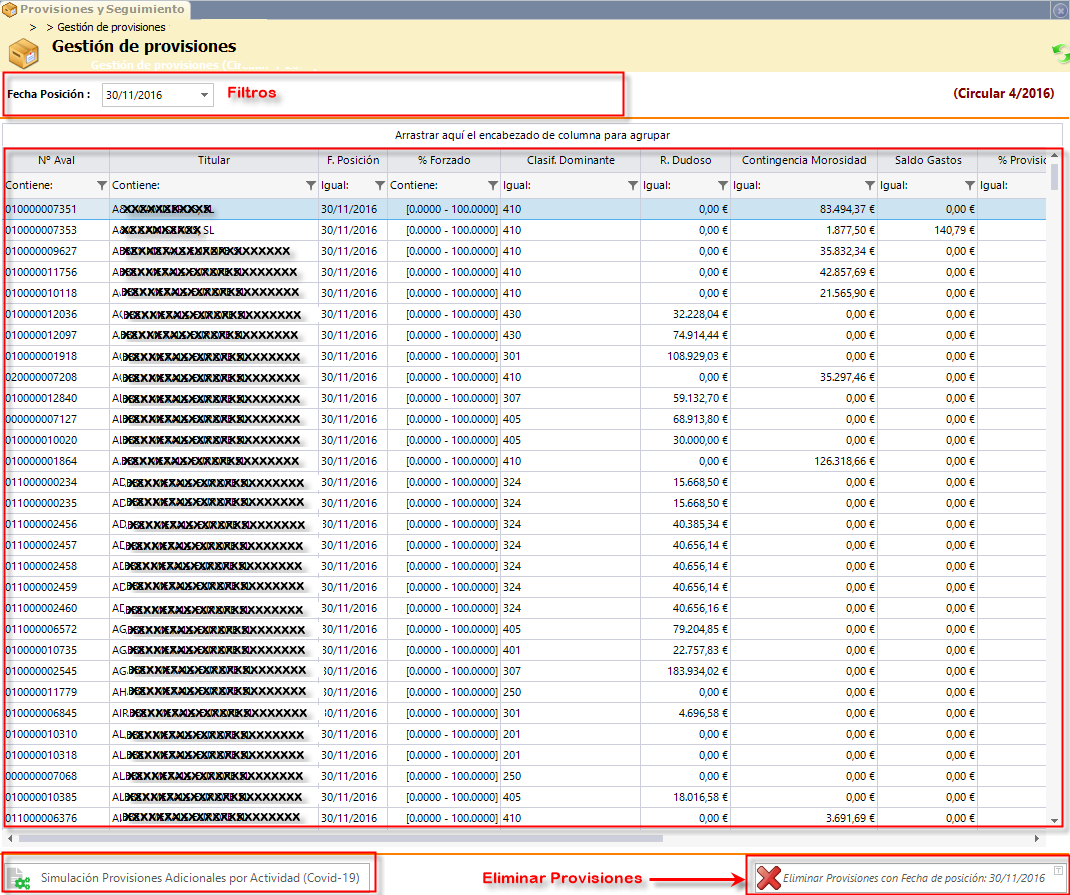This screenshot has width=1070, height=895.
Task: Select the Provisiones y Seguimiento tab
Action: point(96,10)
